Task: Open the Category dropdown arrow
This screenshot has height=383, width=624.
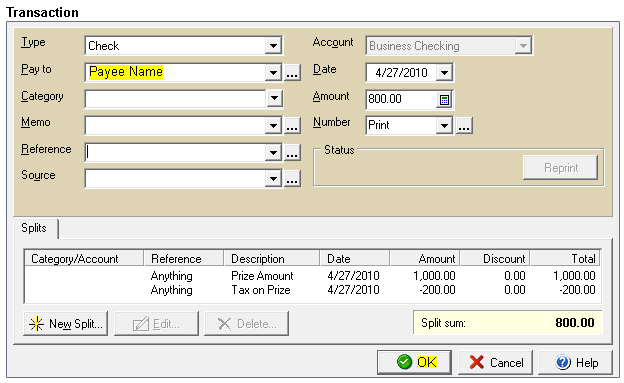Action: (274, 98)
